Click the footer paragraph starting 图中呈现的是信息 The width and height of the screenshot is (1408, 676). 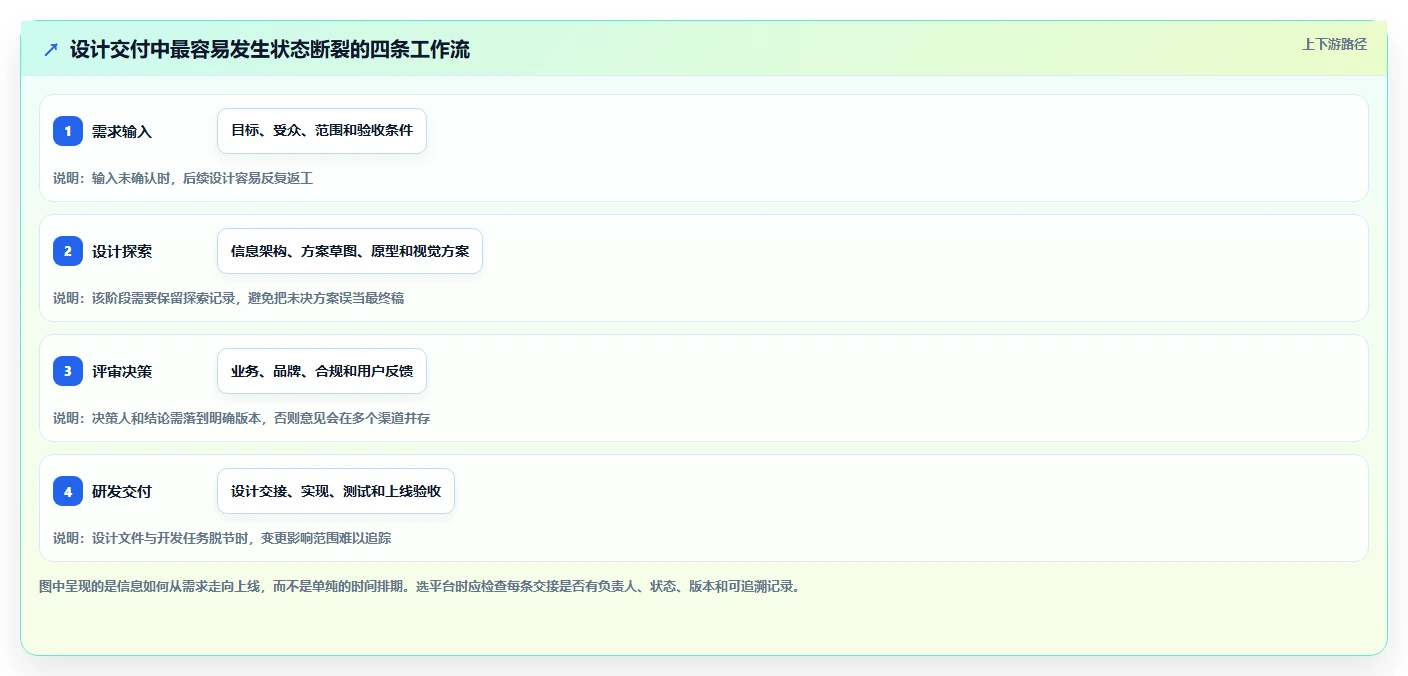(419, 586)
